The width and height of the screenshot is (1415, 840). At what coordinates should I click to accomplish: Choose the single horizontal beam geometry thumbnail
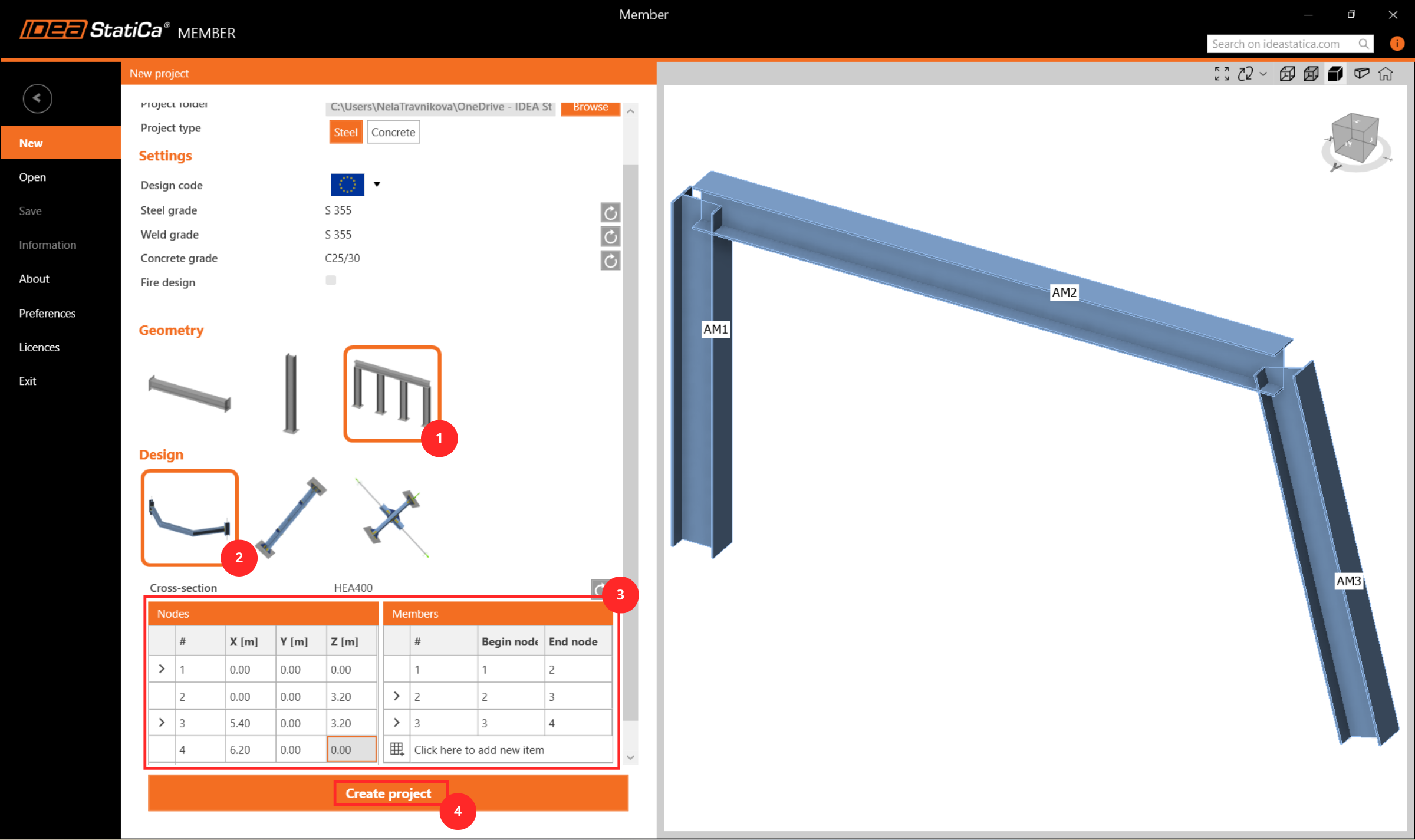point(189,394)
